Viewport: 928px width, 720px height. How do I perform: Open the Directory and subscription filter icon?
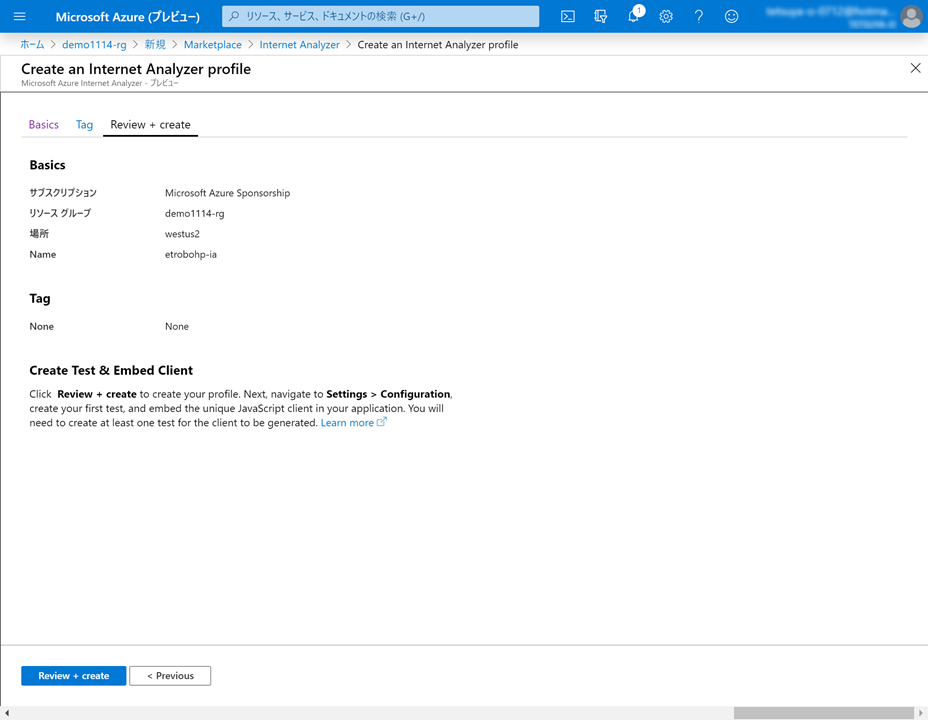(x=601, y=17)
